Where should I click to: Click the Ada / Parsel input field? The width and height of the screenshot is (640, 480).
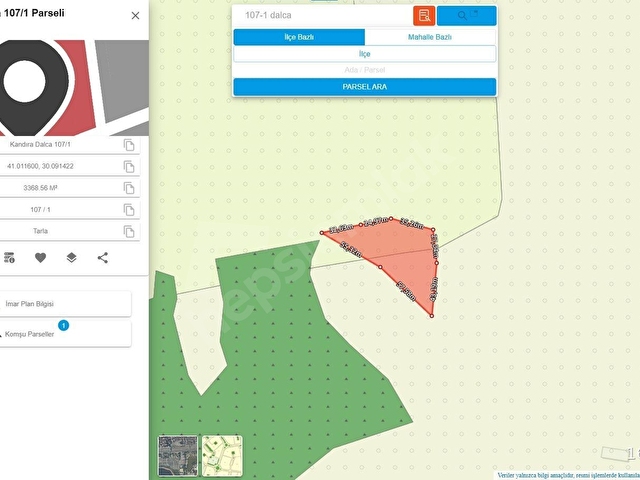[364, 70]
